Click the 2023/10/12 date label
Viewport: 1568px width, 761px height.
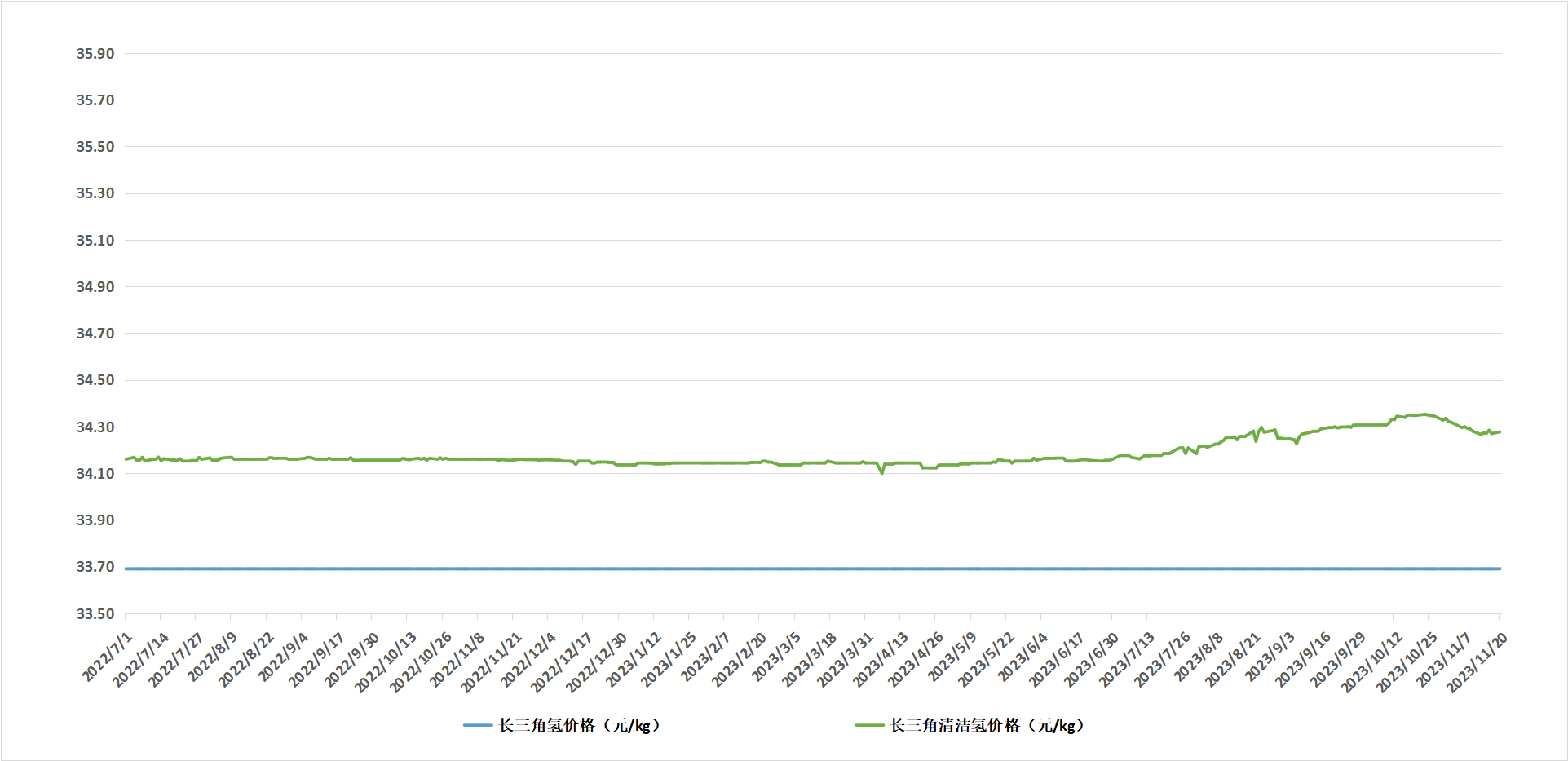(x=1371, y=662)
